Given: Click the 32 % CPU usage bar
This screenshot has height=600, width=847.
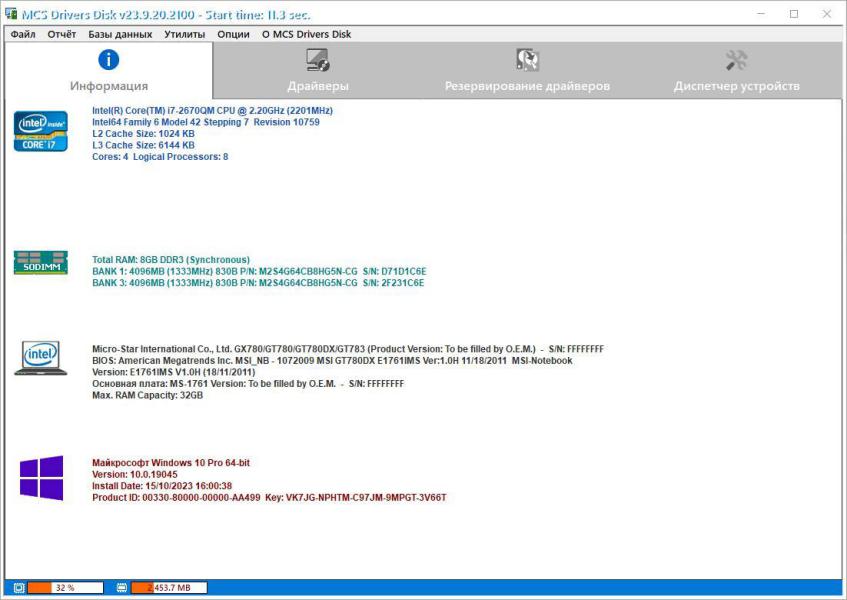Looking at the screenshot, I should click(65, 588).
